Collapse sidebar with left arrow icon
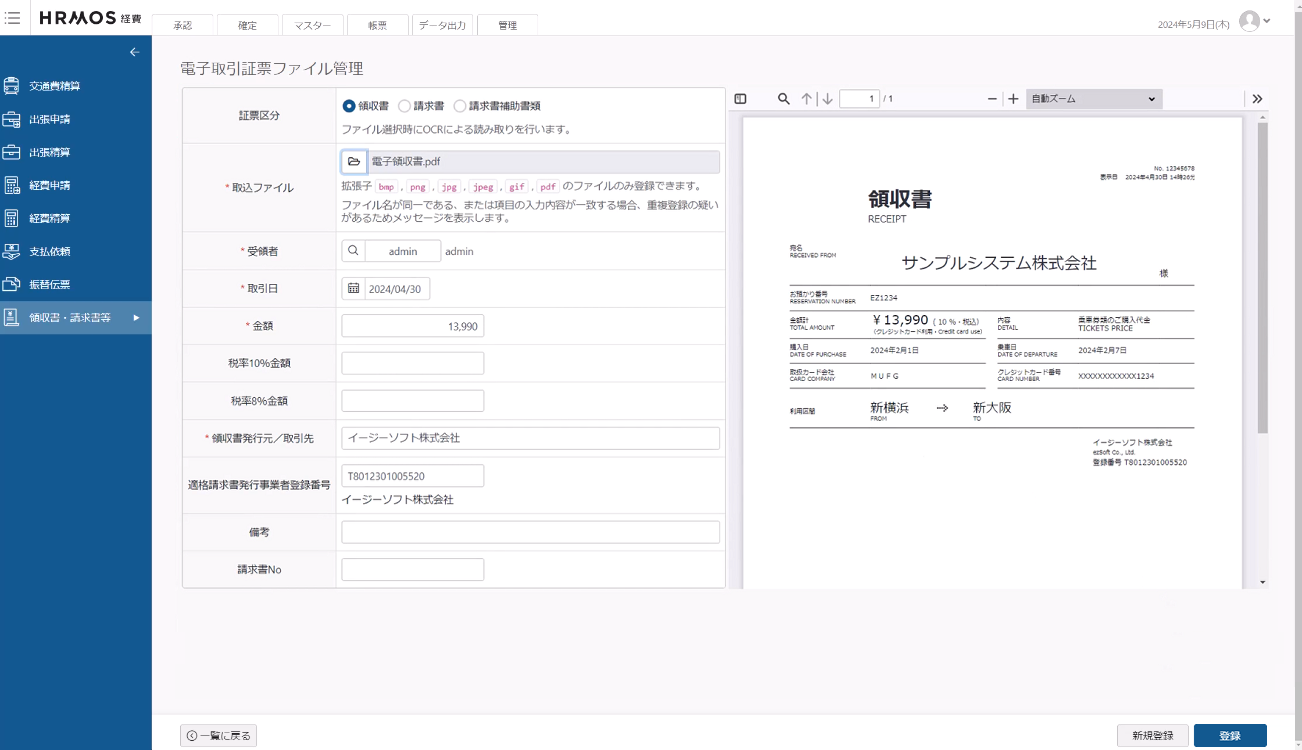This screenshot has width=1302, height=750. pyautogui.click(x=135, y=52)
